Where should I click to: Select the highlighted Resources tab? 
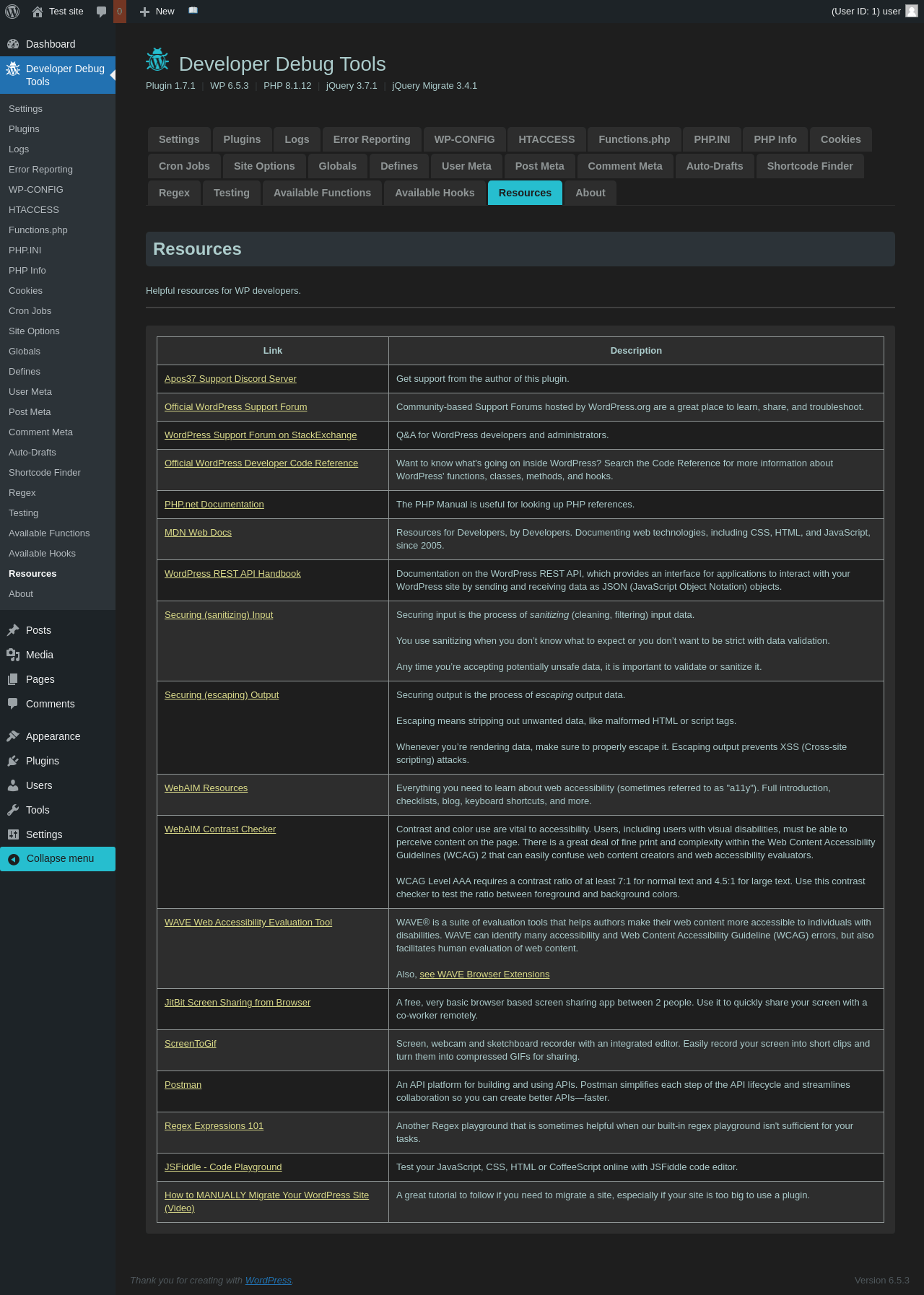coord(525,193)
